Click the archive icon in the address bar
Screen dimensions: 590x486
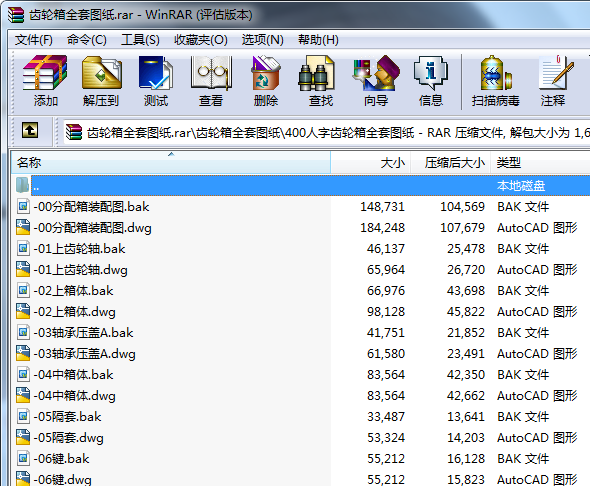[x=74, y=132]
